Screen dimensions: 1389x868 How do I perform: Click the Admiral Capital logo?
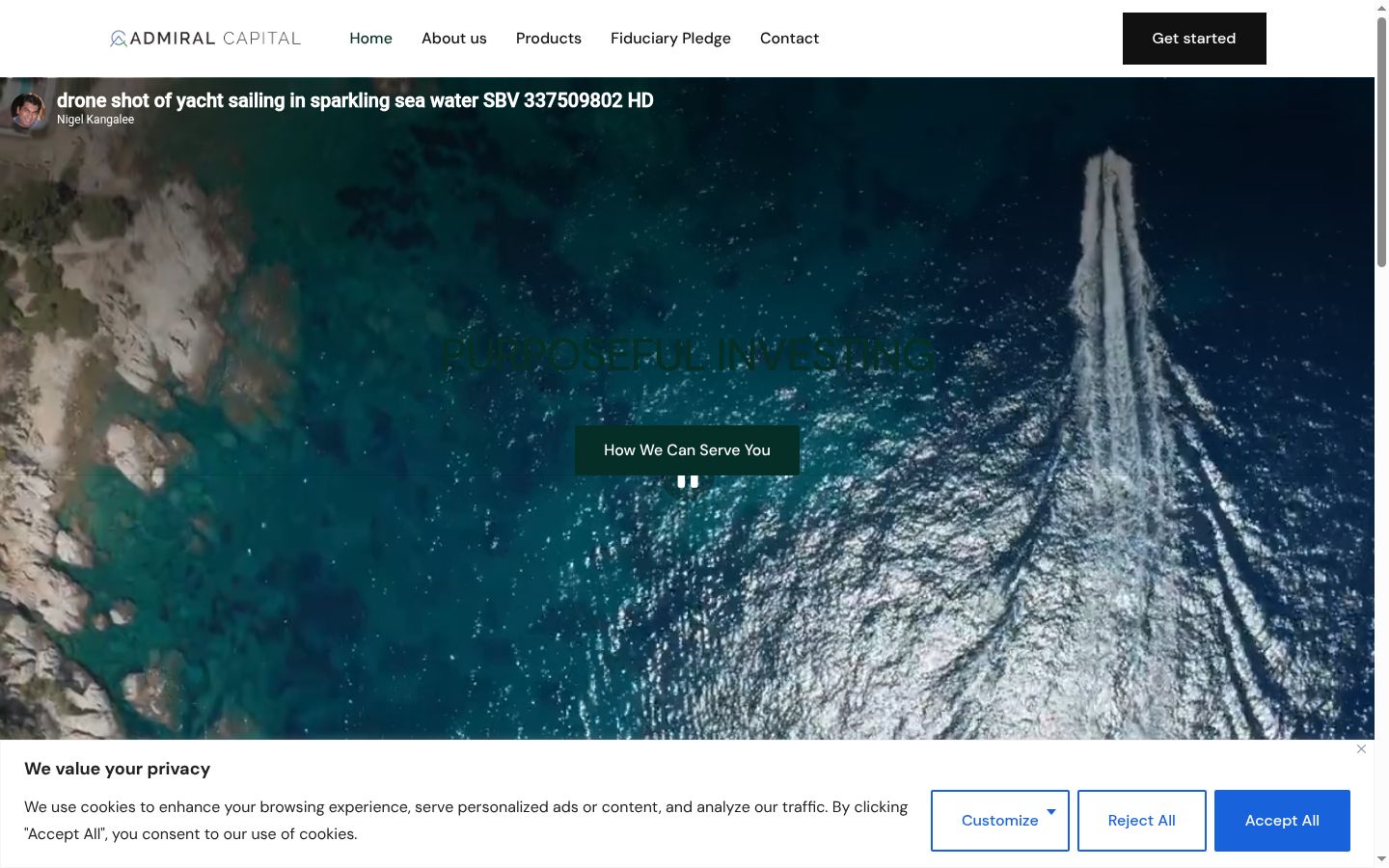click(205, 39)
